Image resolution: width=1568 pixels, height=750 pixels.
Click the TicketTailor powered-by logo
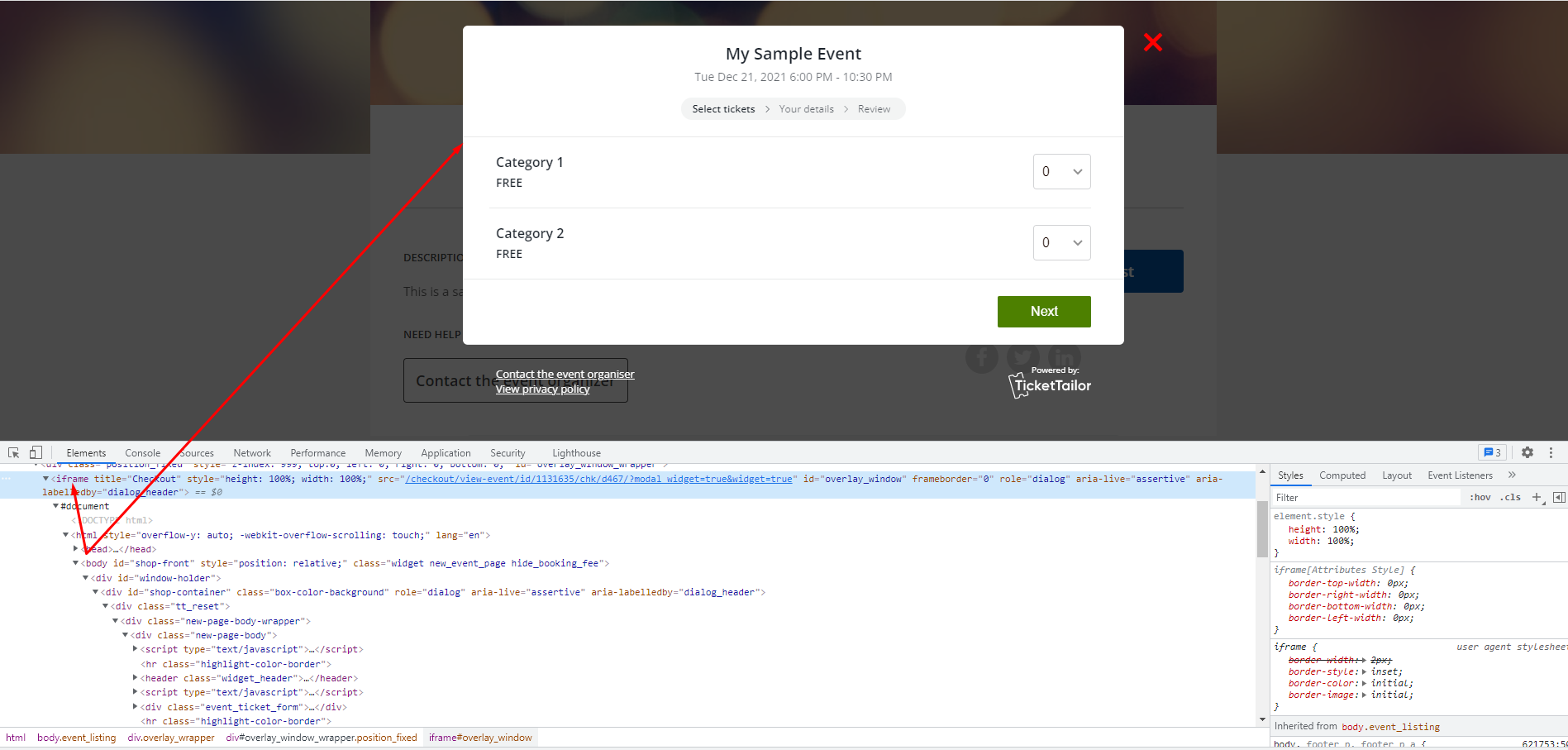tap(1050, 383)
